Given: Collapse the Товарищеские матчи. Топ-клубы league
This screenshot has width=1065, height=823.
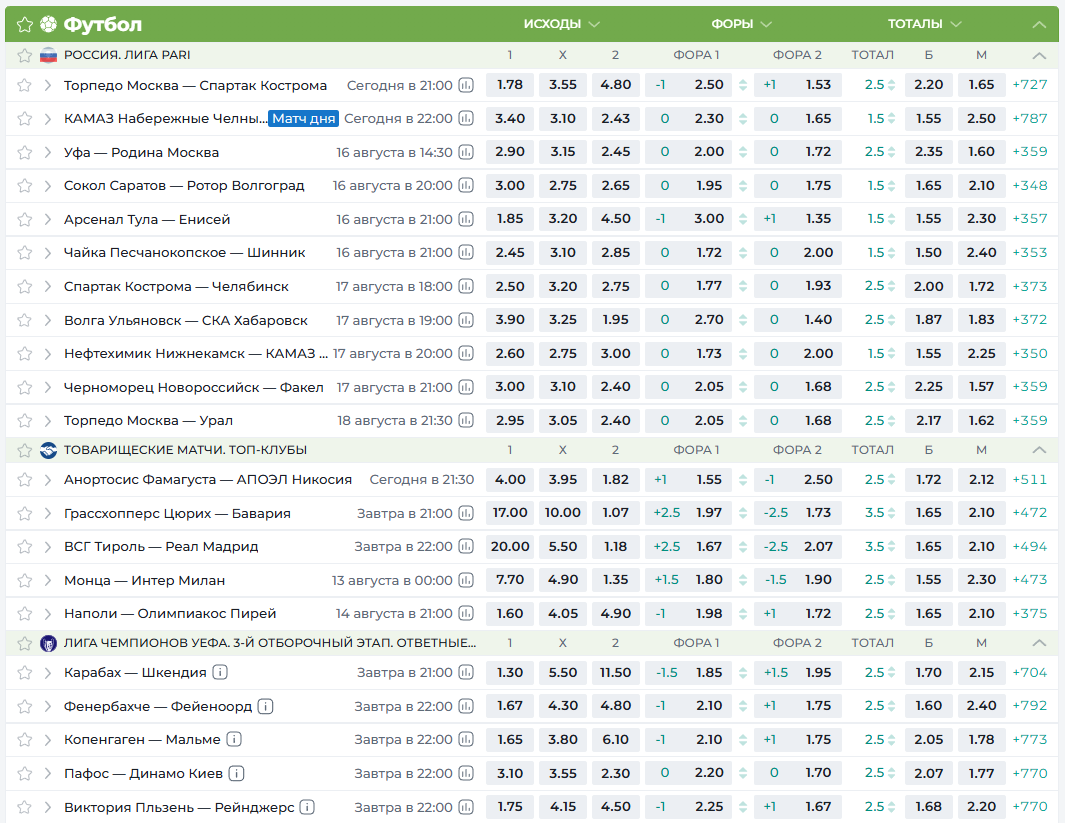Looking at the screenshot, I should click(x=1039, y=450).
